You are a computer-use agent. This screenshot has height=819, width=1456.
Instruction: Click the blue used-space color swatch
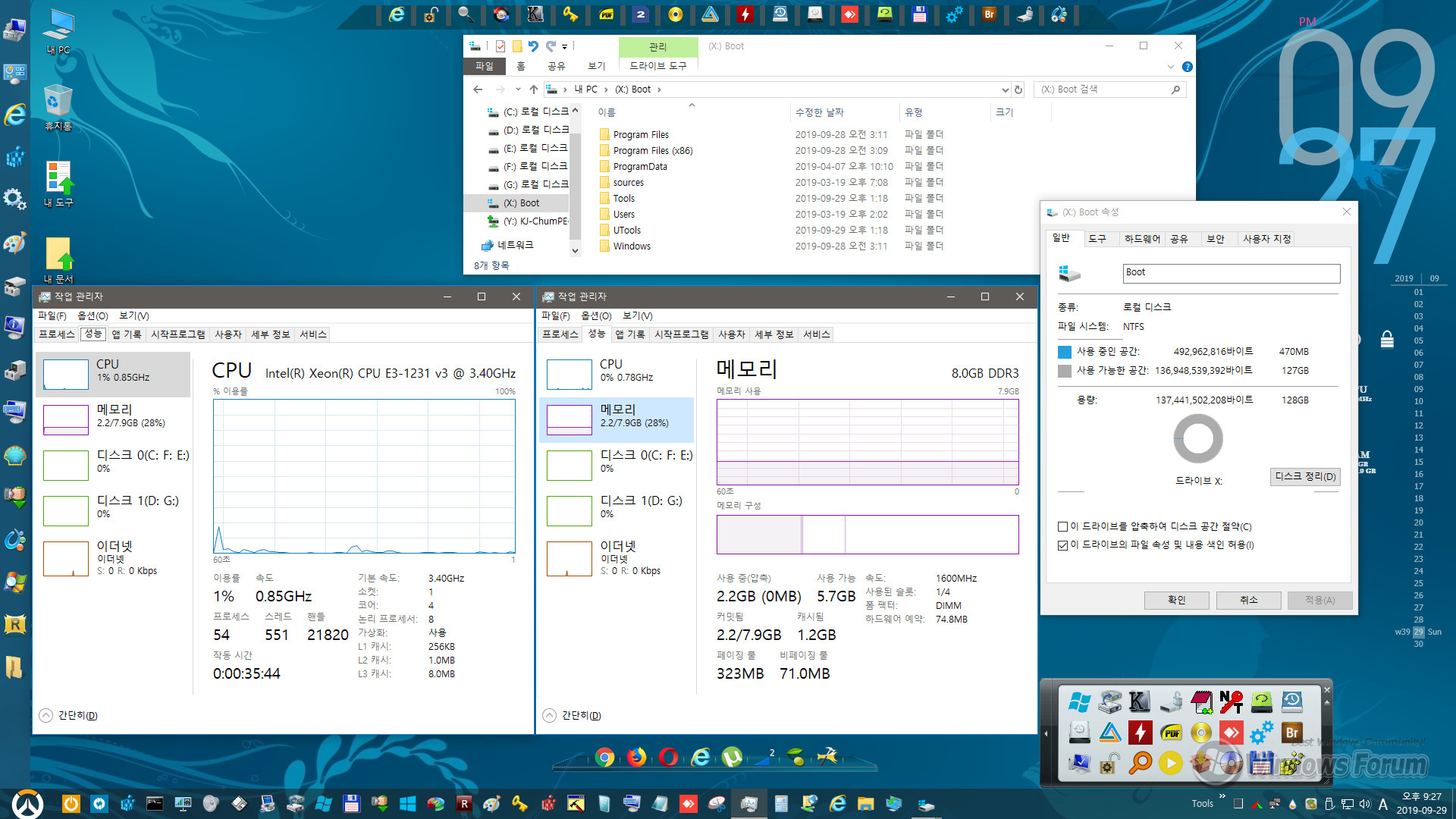pyautogui.click(x=1065, y=352)
